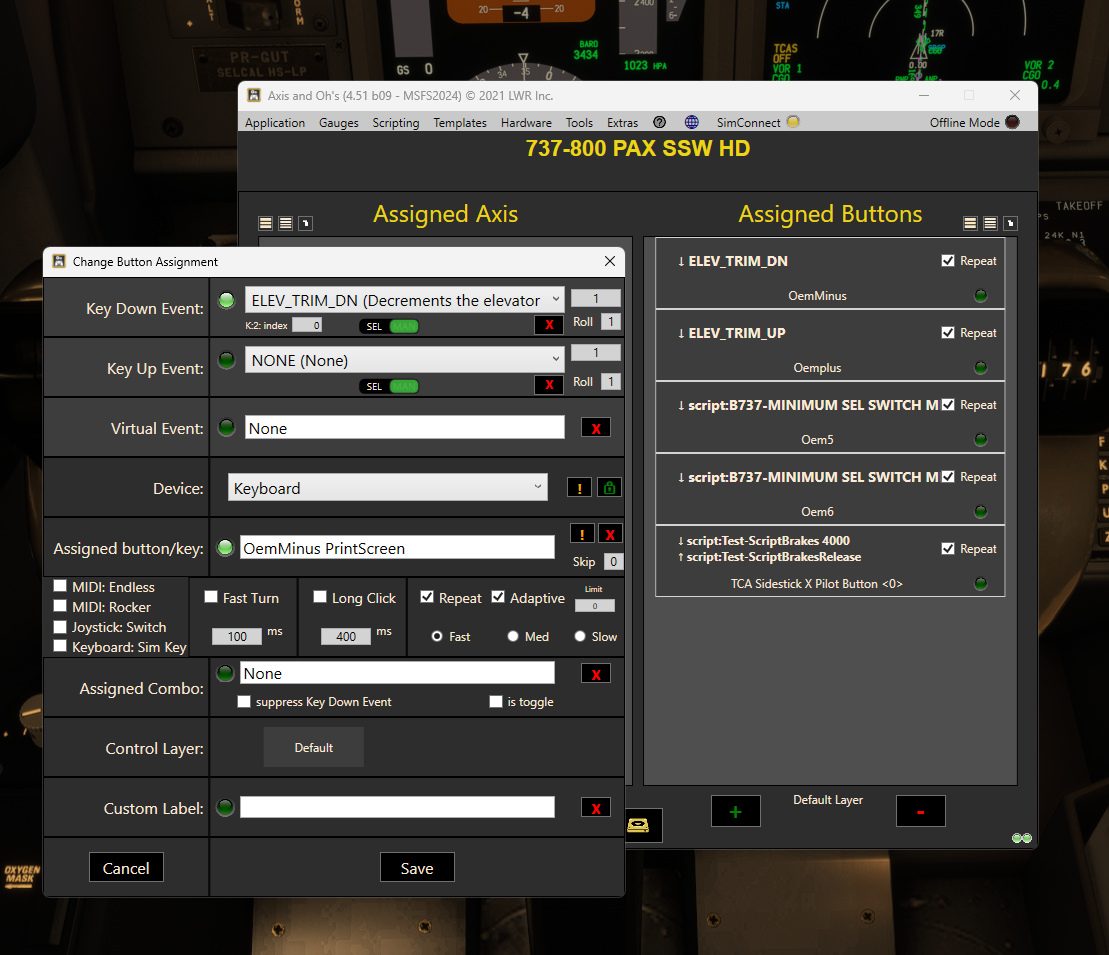1109x955 pixels.
Task: Open the Gauges menu
Action: pyautogui.click(x=339, y=122)
